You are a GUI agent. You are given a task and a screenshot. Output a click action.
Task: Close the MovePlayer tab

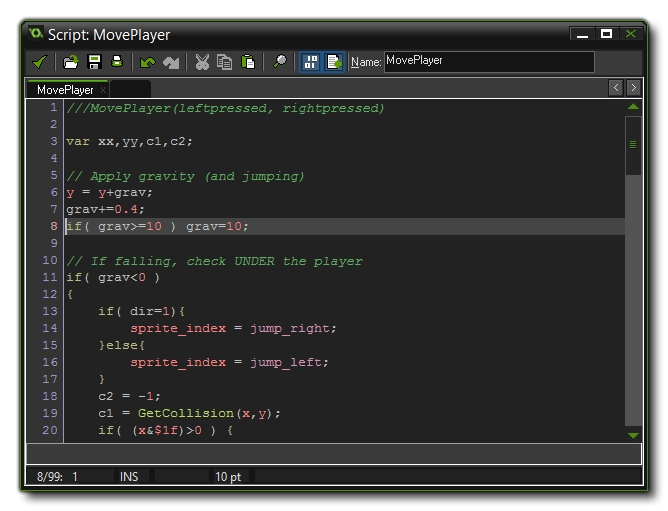103,90
